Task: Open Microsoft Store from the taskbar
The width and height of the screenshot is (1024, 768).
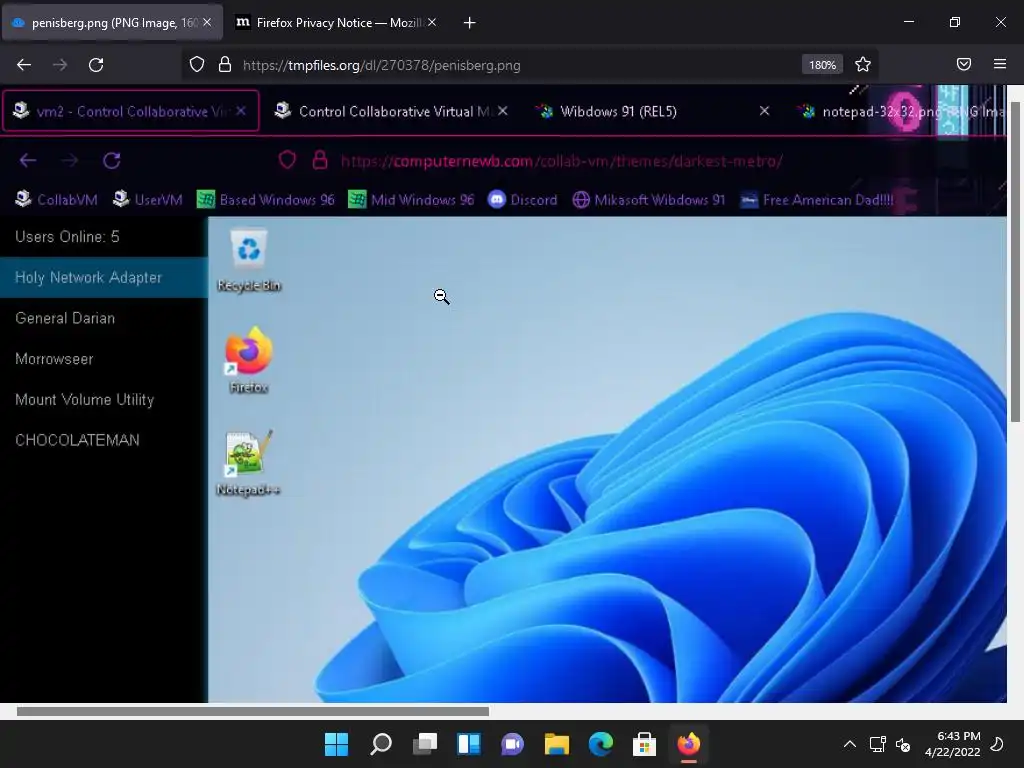Action: point(645,744)
